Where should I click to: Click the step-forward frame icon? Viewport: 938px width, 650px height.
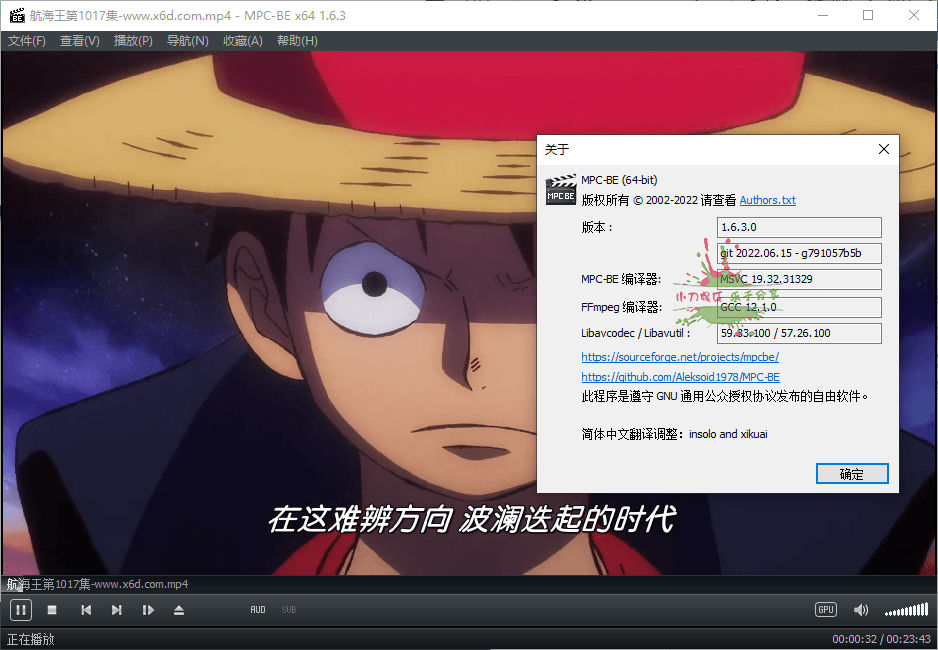[148, 609]
